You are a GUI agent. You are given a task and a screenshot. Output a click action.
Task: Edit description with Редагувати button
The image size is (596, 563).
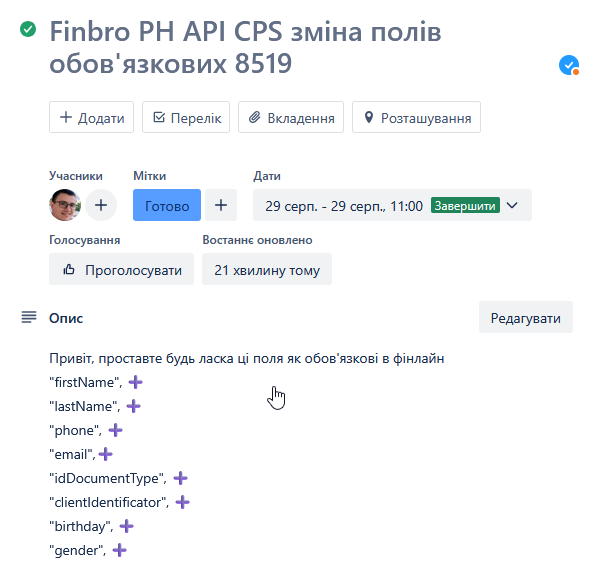pos(526,317)
